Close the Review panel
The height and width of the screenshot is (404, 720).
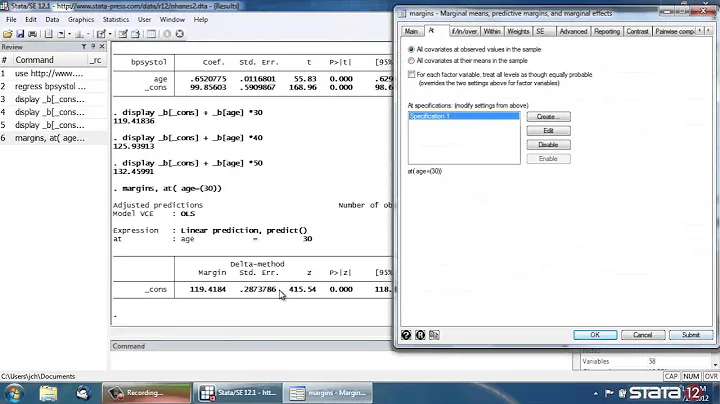(x=102, y=46)
